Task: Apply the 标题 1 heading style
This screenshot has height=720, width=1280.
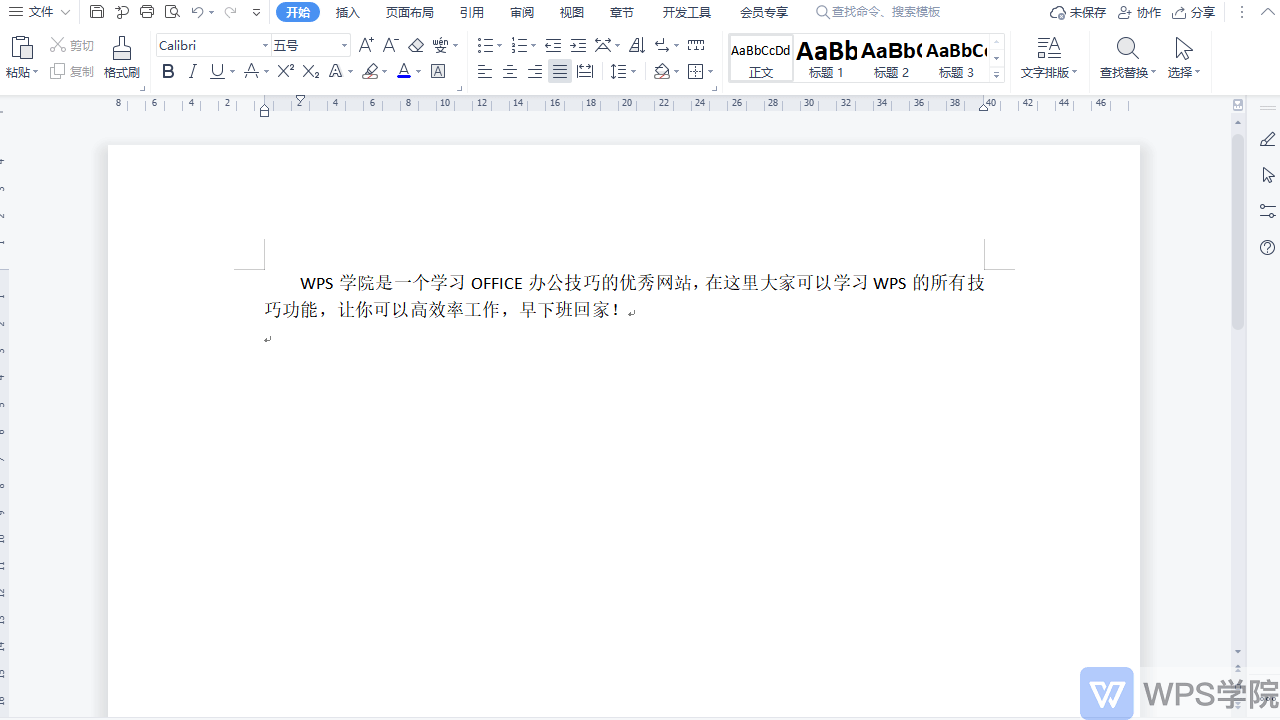Action: click(826, 58)
